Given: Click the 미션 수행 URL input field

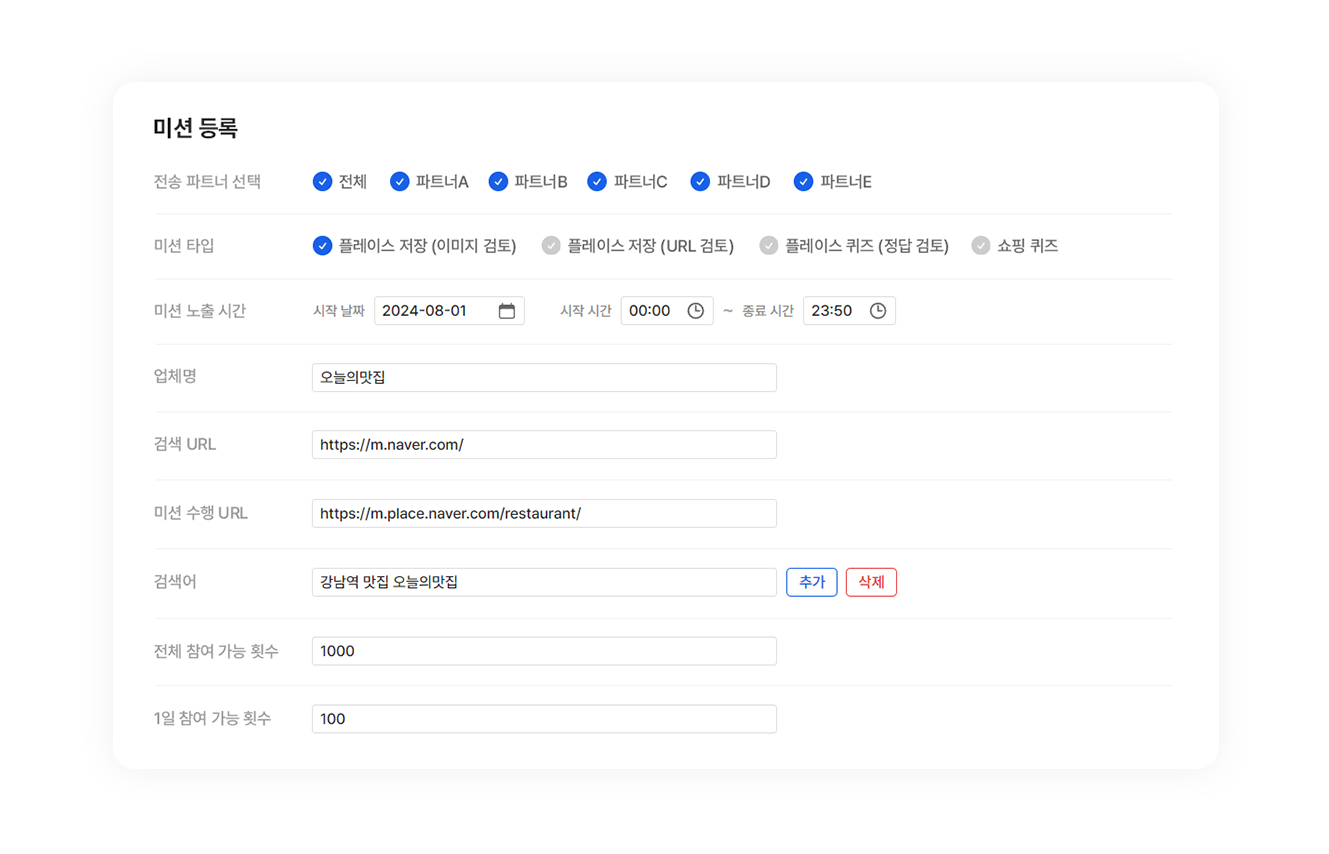Looking at the screenshot, I should coord(544,513).
